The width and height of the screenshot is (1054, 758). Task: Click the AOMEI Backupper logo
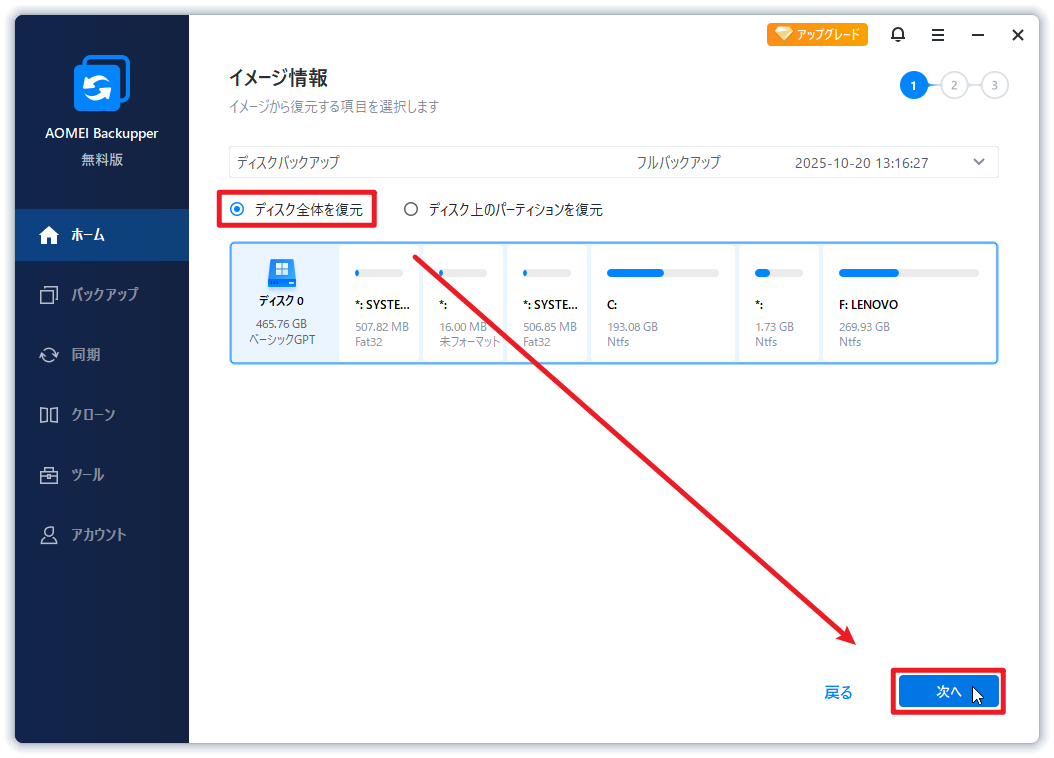click(x=100, y=83)
